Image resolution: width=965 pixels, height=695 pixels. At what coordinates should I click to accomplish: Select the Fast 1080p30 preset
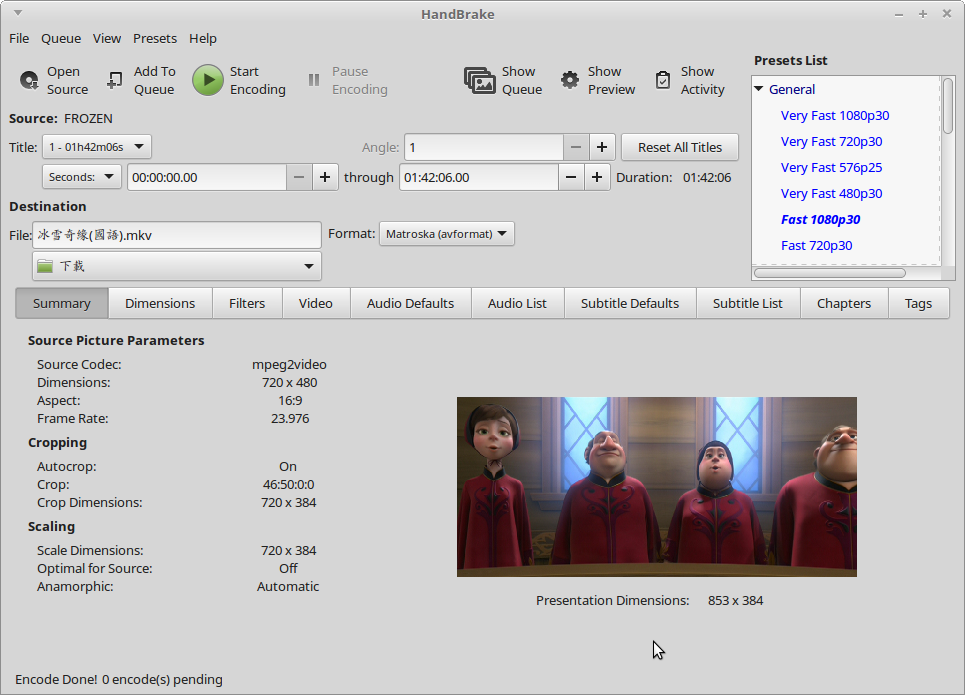820,220
